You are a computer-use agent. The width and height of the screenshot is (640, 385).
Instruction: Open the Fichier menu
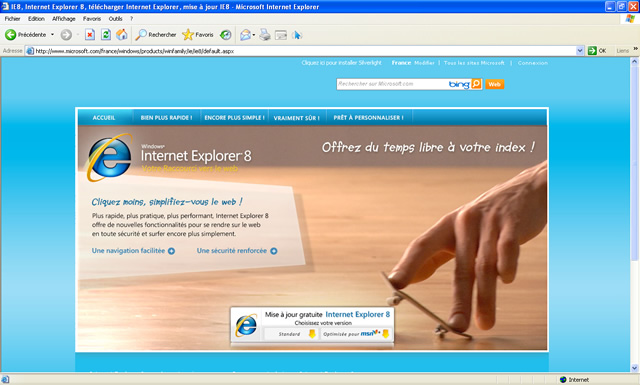point(13,19)
